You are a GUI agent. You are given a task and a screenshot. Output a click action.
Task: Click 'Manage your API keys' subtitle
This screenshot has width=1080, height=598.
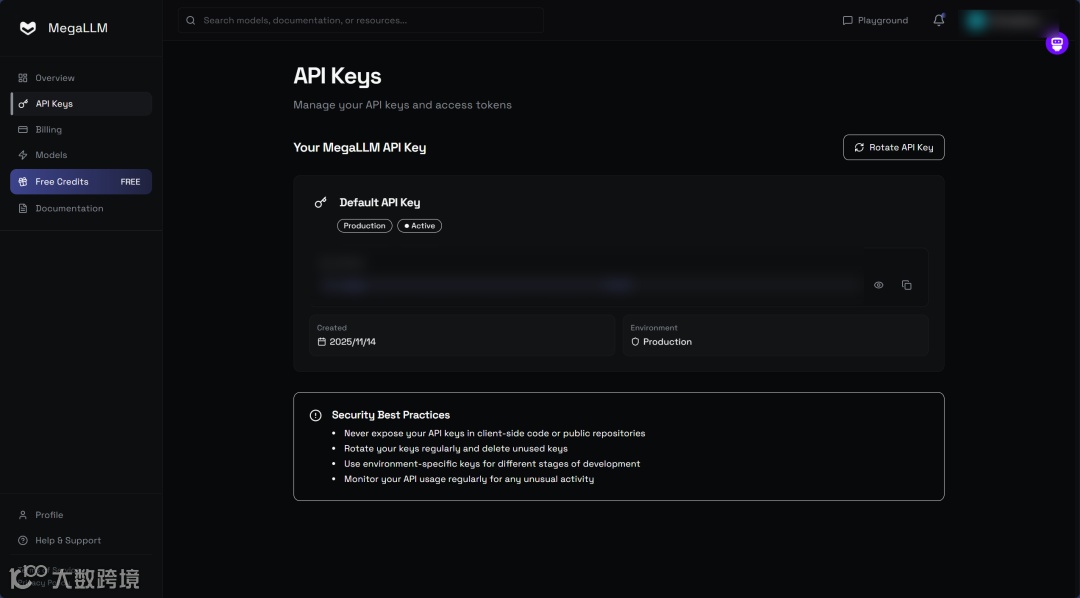coord(402,105)
